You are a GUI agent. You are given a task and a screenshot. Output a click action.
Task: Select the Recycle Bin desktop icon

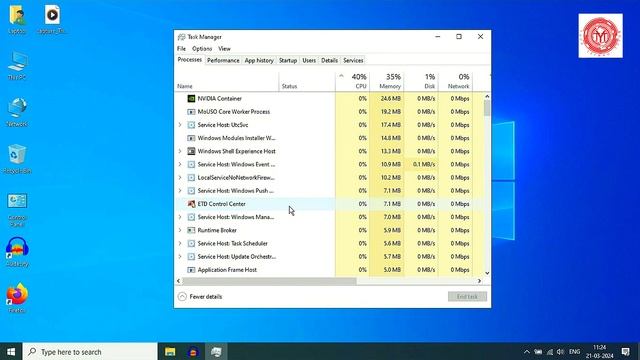17,159
